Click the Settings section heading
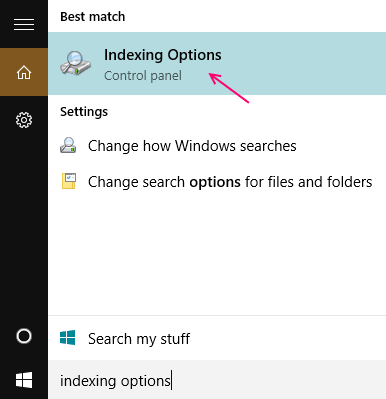This screenshot has height=399, width=386. [84, 112]
